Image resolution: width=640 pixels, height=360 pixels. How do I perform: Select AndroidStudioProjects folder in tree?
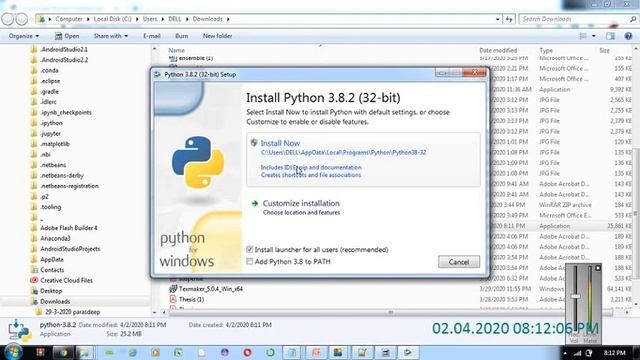pyautogui.click(x=70, y=249)
